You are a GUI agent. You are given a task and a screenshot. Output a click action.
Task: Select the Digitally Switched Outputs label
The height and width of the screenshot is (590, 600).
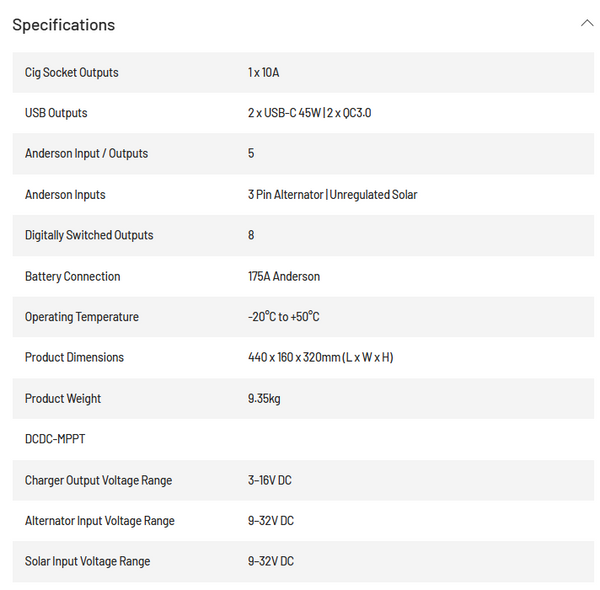pos(89,235)
